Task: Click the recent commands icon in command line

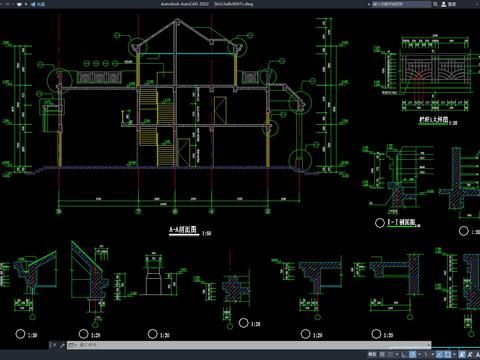Action: (71, 345)
